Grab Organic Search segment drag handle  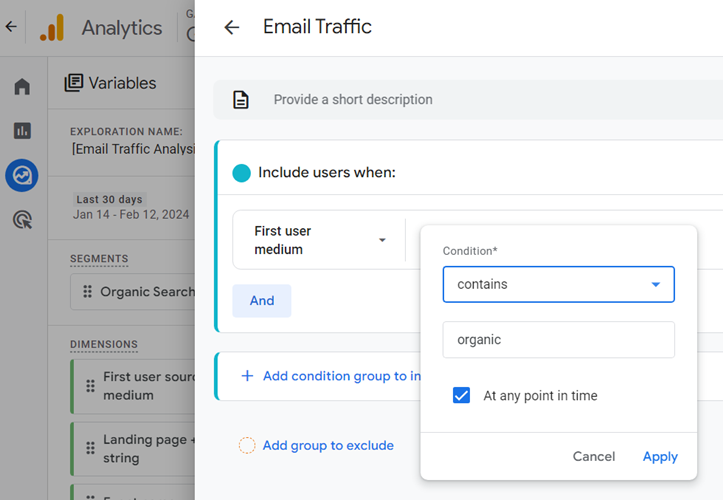point(88,292)
